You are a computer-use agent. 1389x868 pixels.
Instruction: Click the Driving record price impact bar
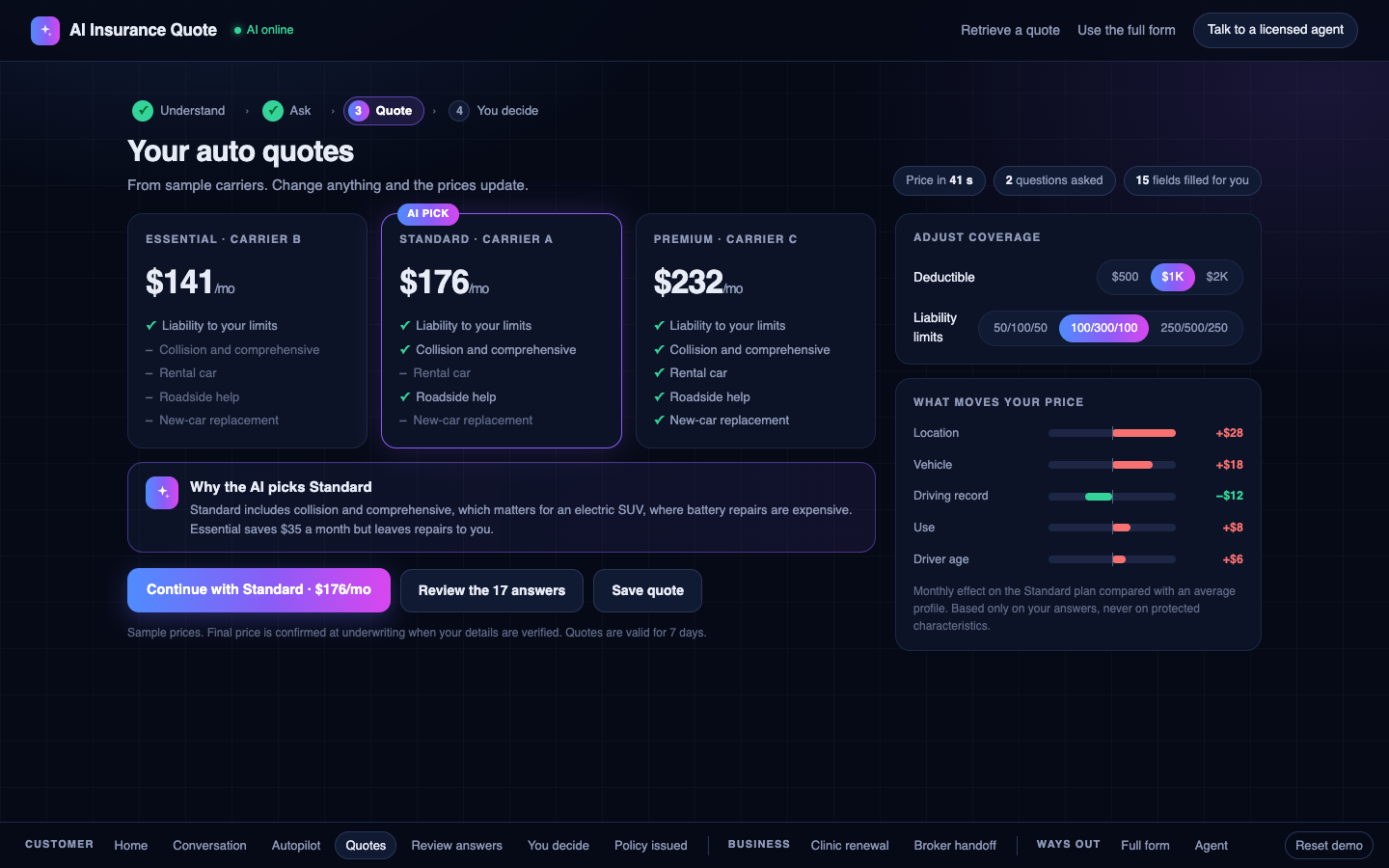pyautogui.click(x=1112, y=497)
